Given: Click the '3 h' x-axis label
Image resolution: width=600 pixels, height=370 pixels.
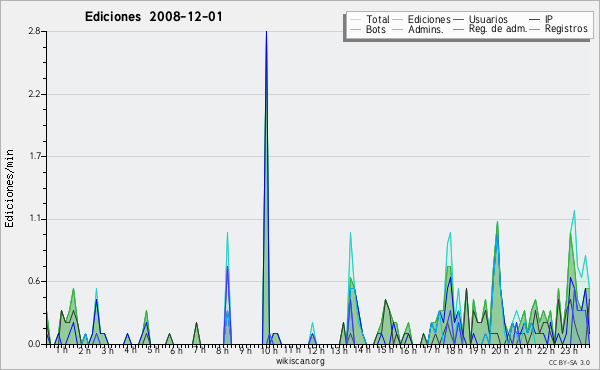Looking at the screenshot, I should [108, 351].
